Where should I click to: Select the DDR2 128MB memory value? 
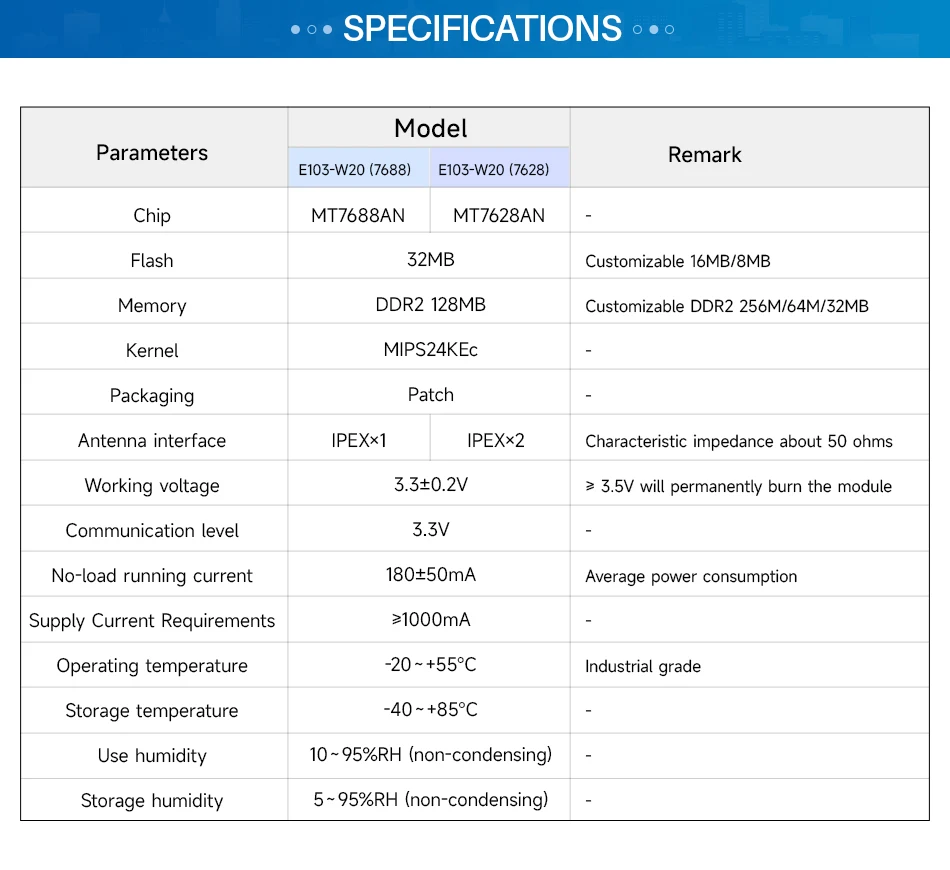[430, 305]
